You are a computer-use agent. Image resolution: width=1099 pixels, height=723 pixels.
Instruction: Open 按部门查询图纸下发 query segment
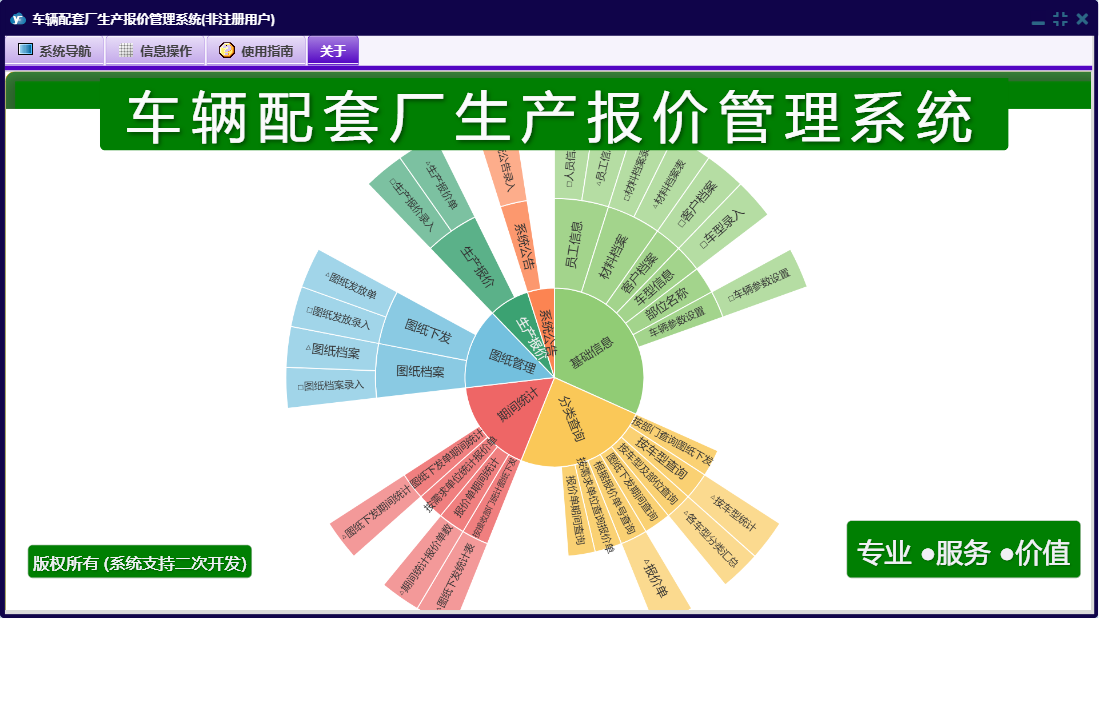(x=671, y=441)
